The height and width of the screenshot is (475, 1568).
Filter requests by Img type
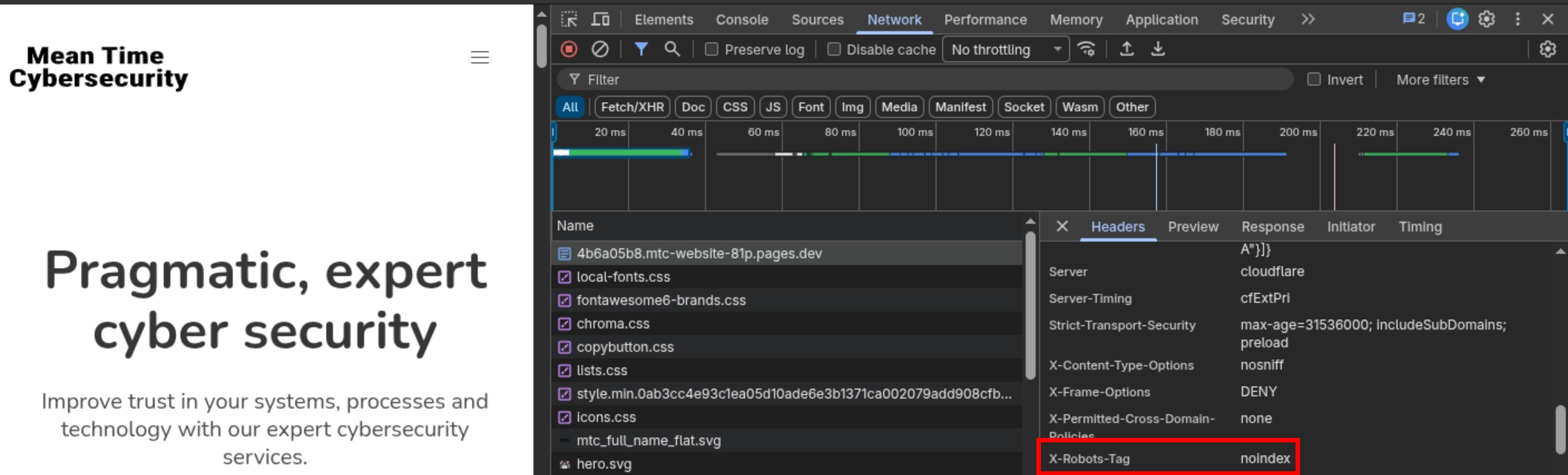[852, 107]
